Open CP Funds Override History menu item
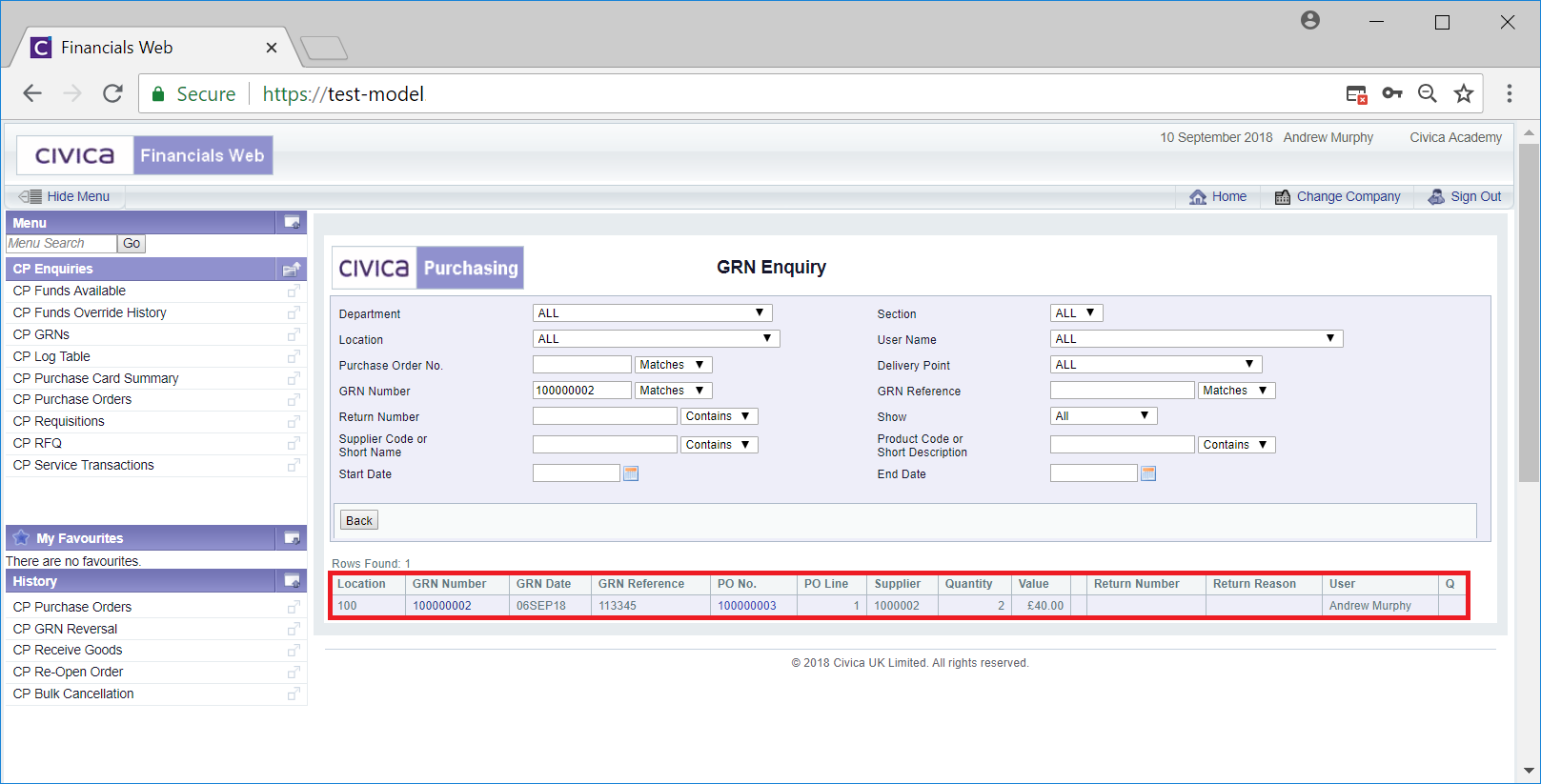The width and height of the screenshot is (1541, 784). 90,312
